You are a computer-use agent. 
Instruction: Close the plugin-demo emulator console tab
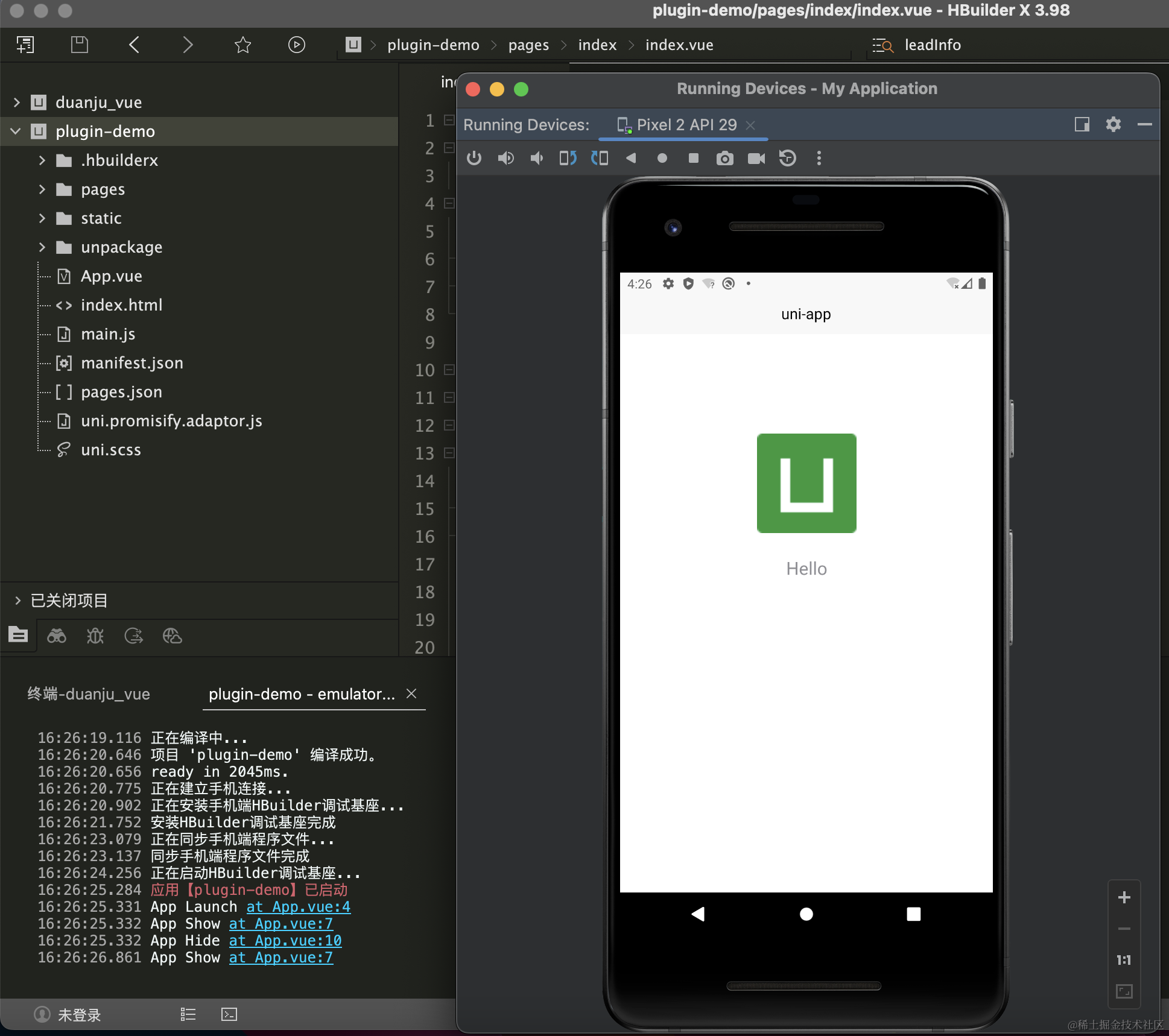pyautogui.click(x=411, y=693)
